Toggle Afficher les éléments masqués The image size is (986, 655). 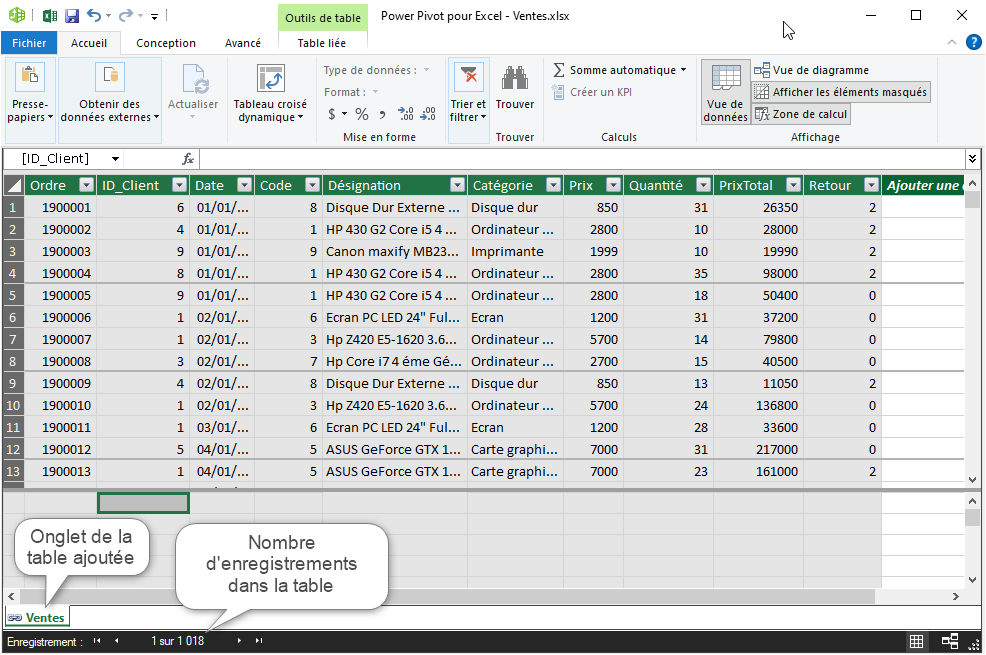[x=841, y=92]
